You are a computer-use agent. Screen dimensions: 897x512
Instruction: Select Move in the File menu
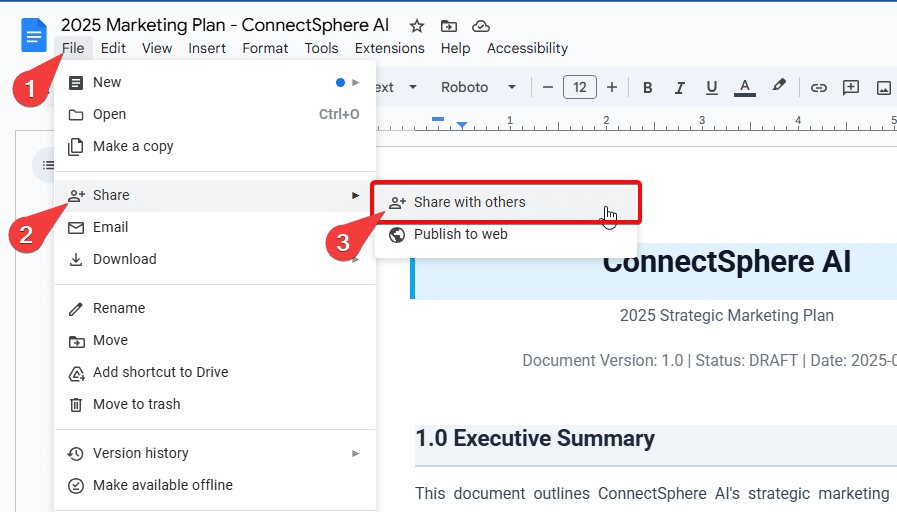click(215, 340)
